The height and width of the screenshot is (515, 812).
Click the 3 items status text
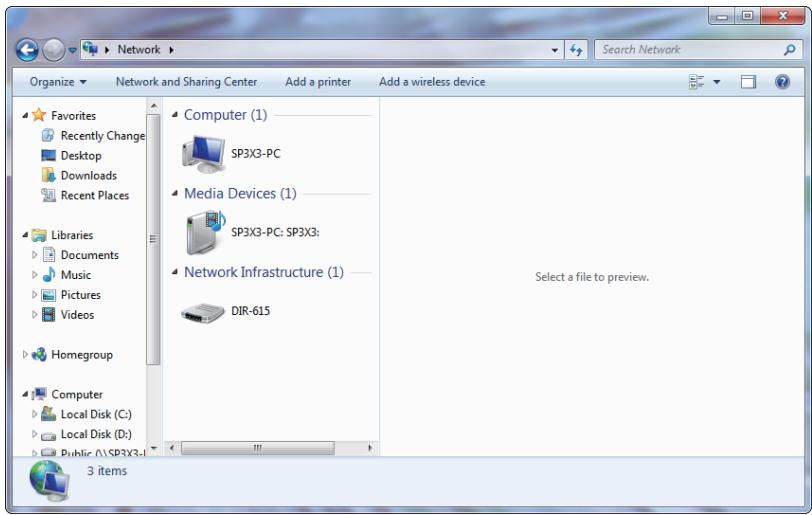click(107, 471)
